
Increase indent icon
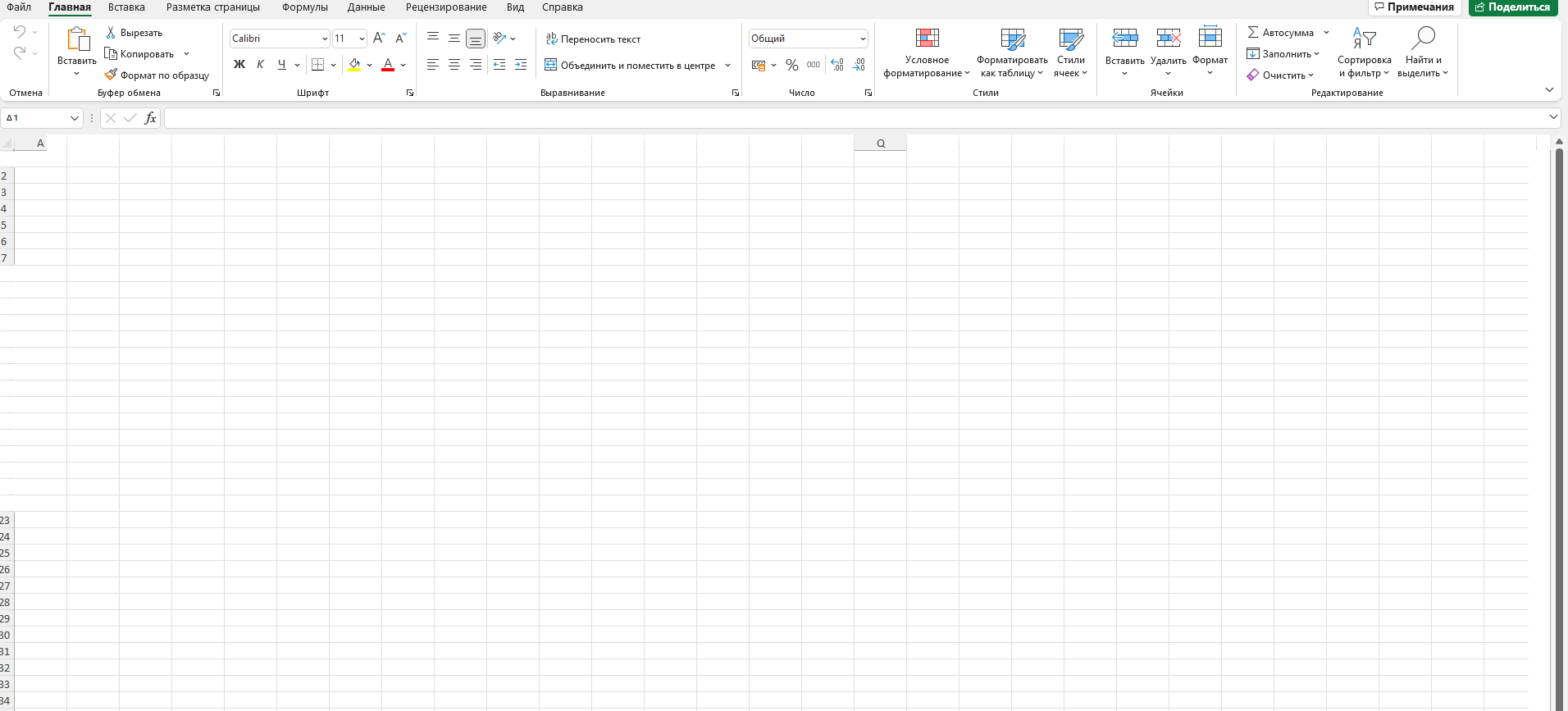521,65
